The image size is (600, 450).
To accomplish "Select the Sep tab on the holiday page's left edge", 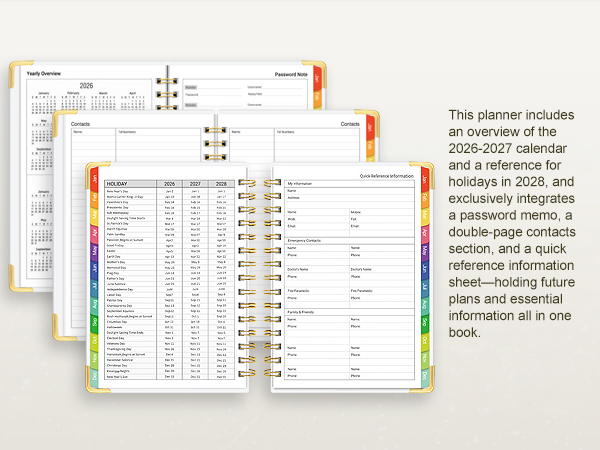I will tap(94, 322).
